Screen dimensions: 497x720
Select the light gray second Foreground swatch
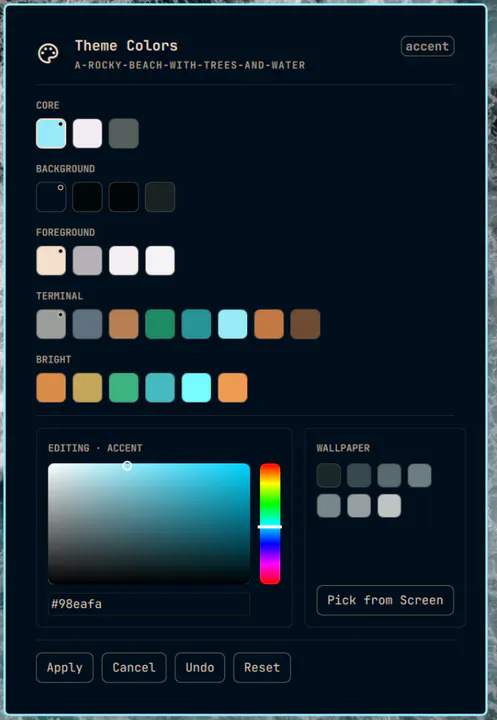tap(87, 261)
